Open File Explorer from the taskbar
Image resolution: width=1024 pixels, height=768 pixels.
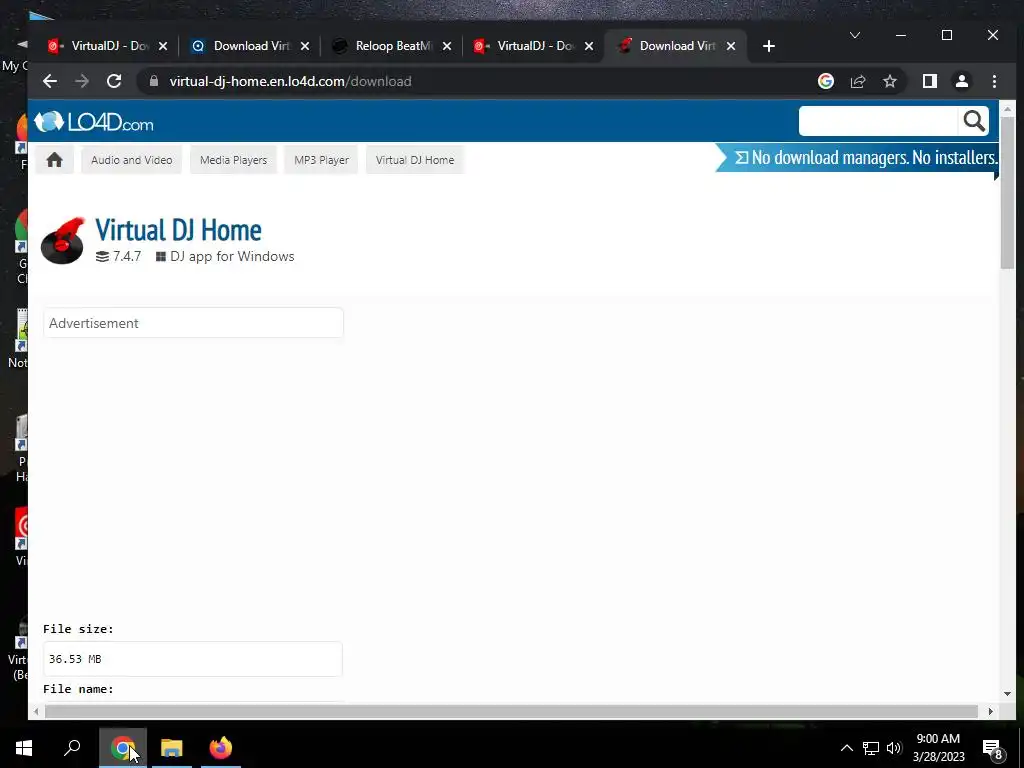pos(172,748)
